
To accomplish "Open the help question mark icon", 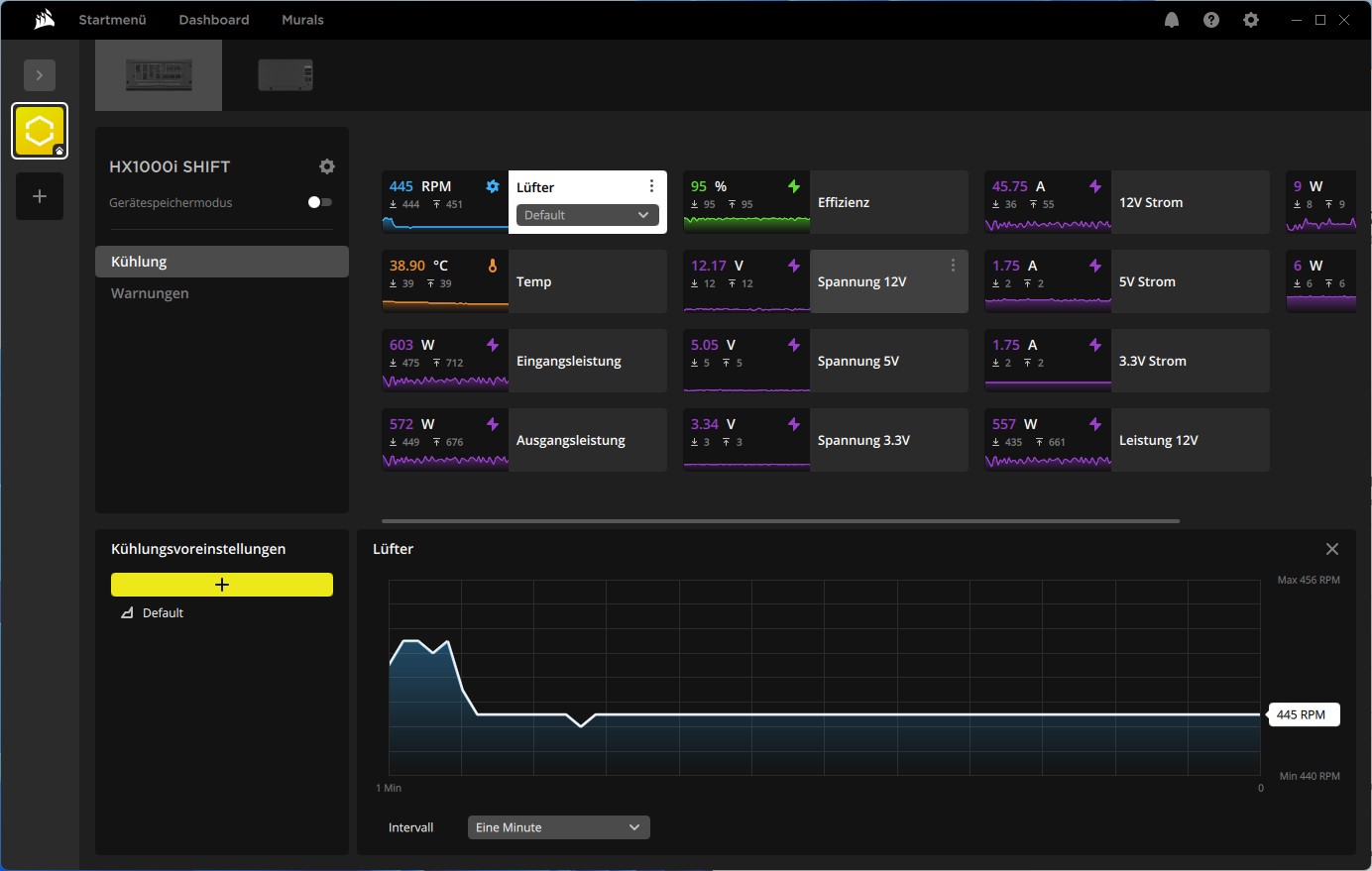I will coord(1211,19).
